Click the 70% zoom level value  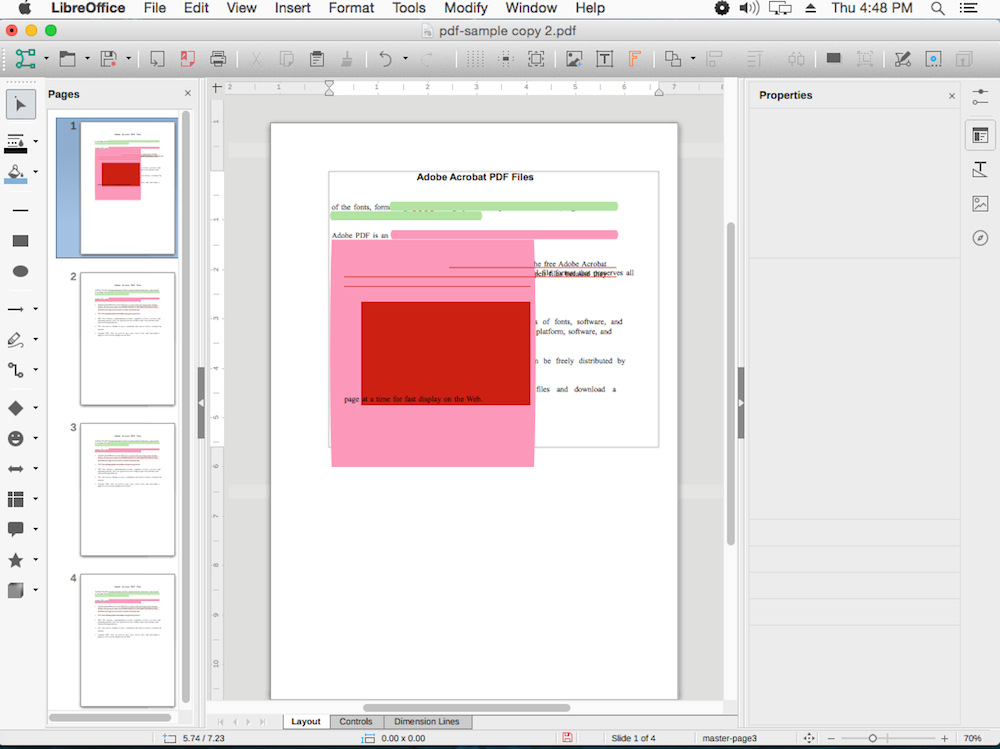tap(972, 738)
